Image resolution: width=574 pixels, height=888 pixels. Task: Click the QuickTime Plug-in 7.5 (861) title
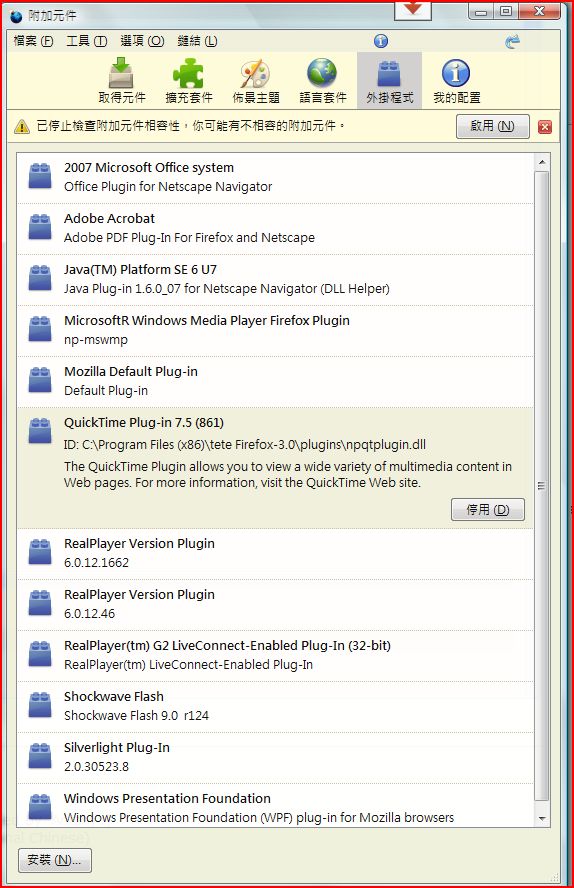click(144, 422)
